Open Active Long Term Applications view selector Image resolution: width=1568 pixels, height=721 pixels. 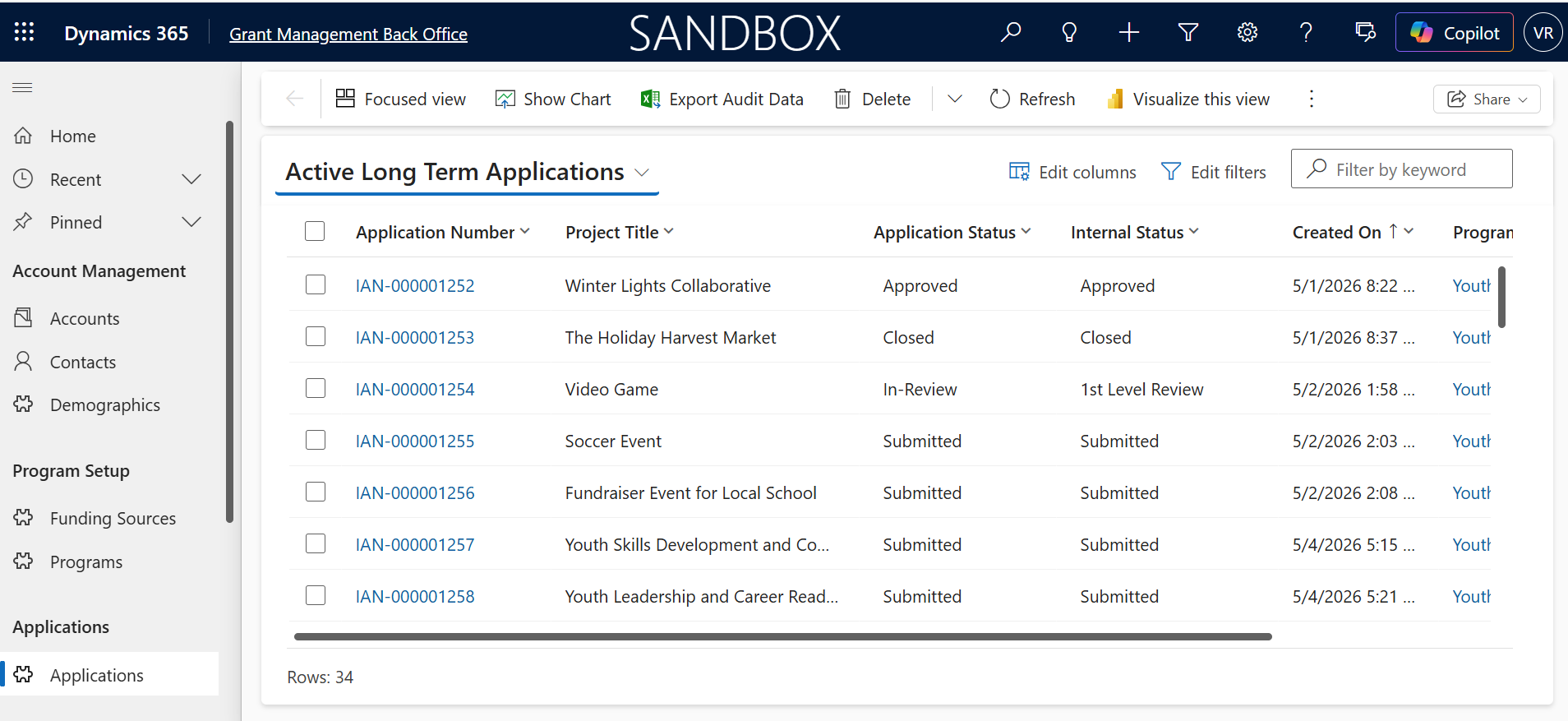point(468,172)
